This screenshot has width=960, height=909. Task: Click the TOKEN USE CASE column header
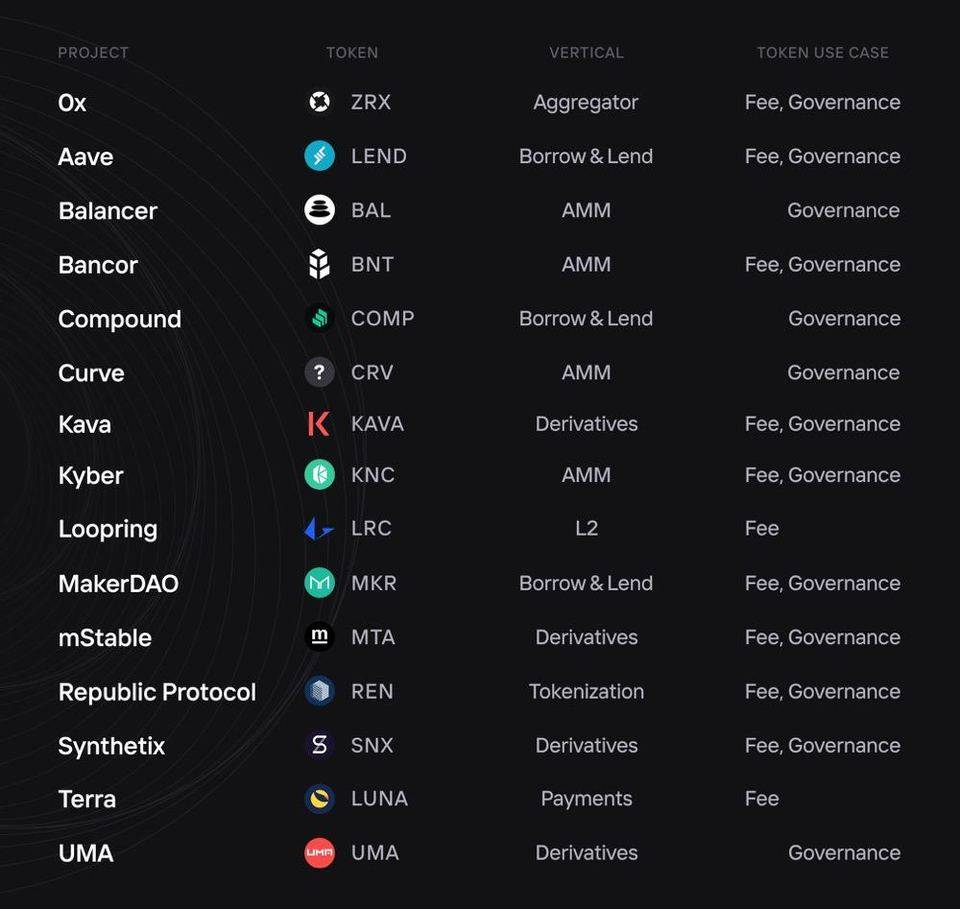[x=822, y=53]
